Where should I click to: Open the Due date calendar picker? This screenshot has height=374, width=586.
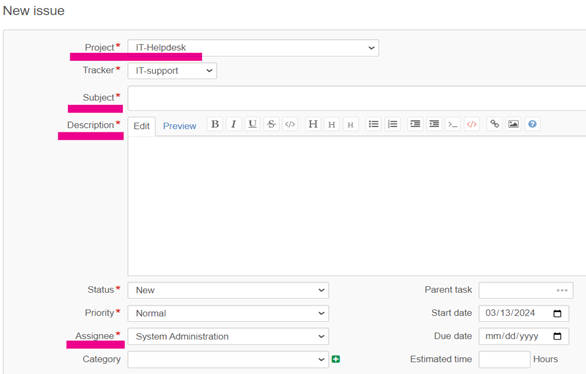(557, 336)
